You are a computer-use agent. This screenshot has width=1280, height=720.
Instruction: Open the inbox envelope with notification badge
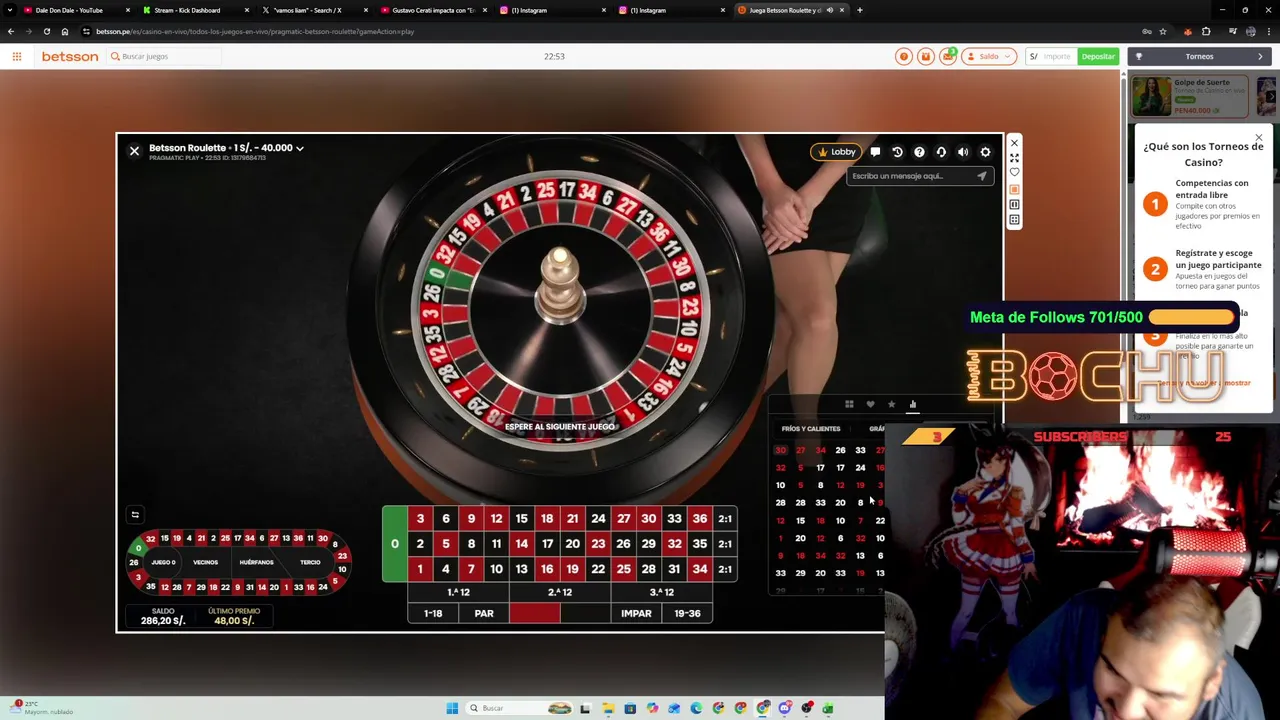click(947, 56)
